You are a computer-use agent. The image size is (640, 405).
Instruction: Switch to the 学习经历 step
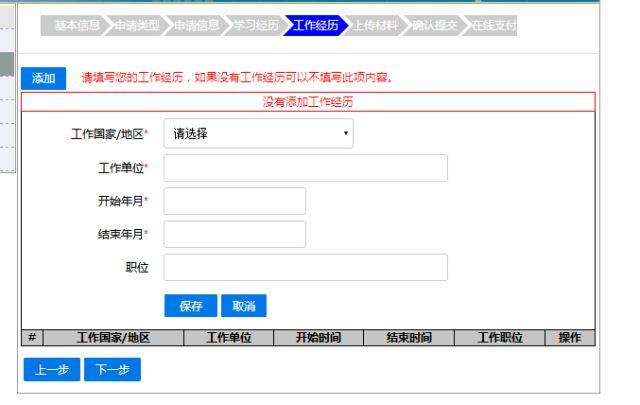point(257,26)
